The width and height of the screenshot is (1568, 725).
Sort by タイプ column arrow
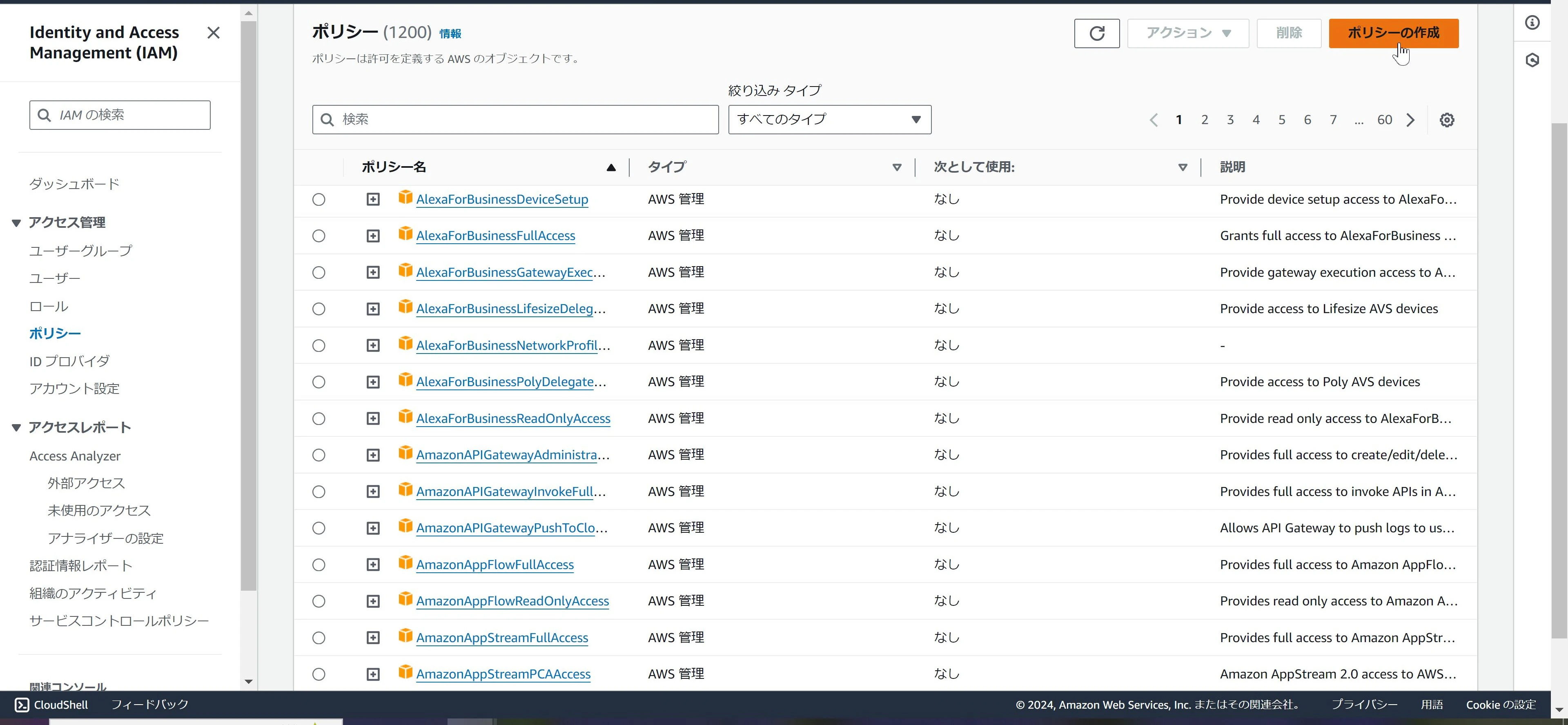coord(897,167)
